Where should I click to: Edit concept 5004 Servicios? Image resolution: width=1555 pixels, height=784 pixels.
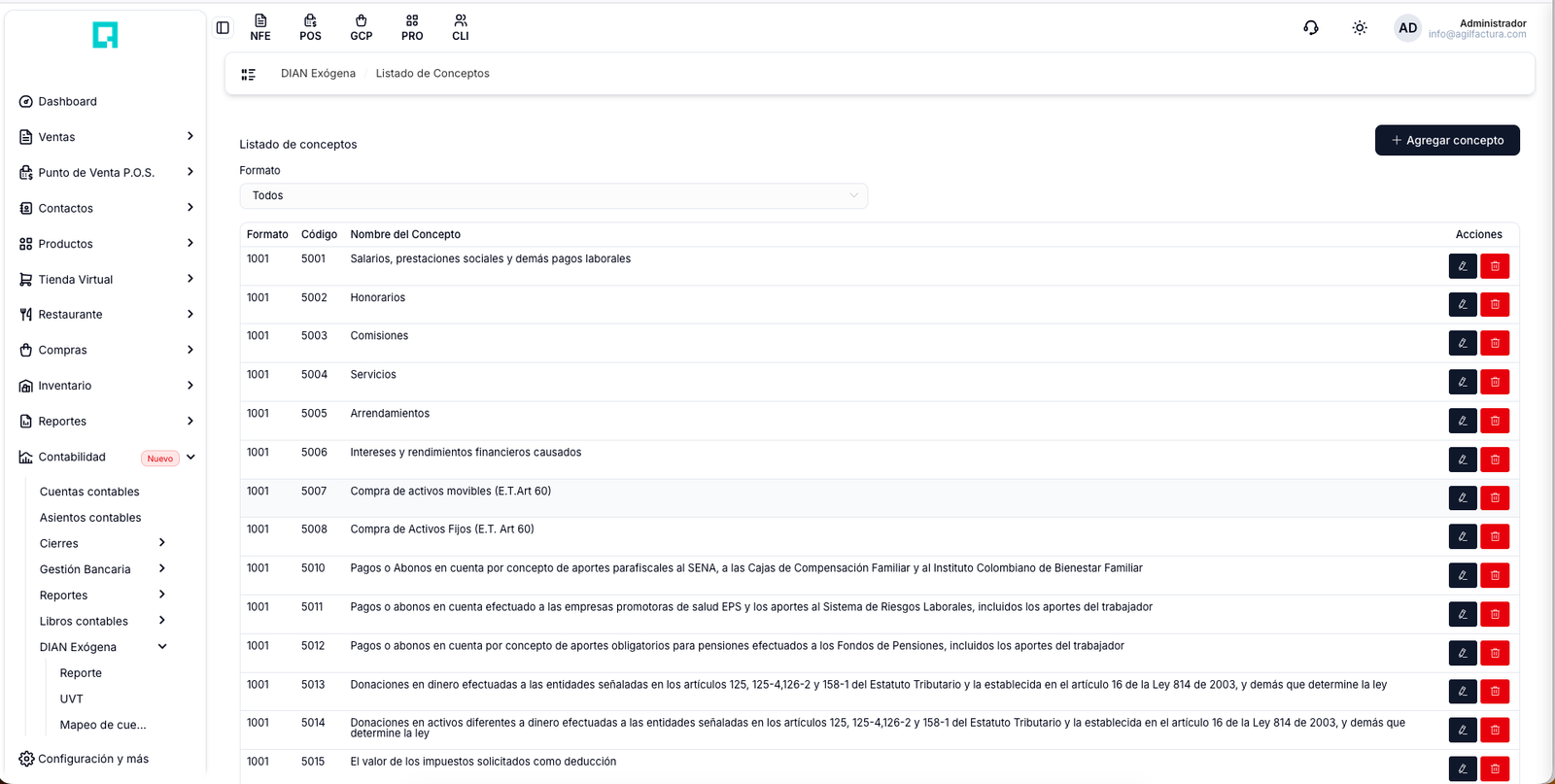point(1463,382)
